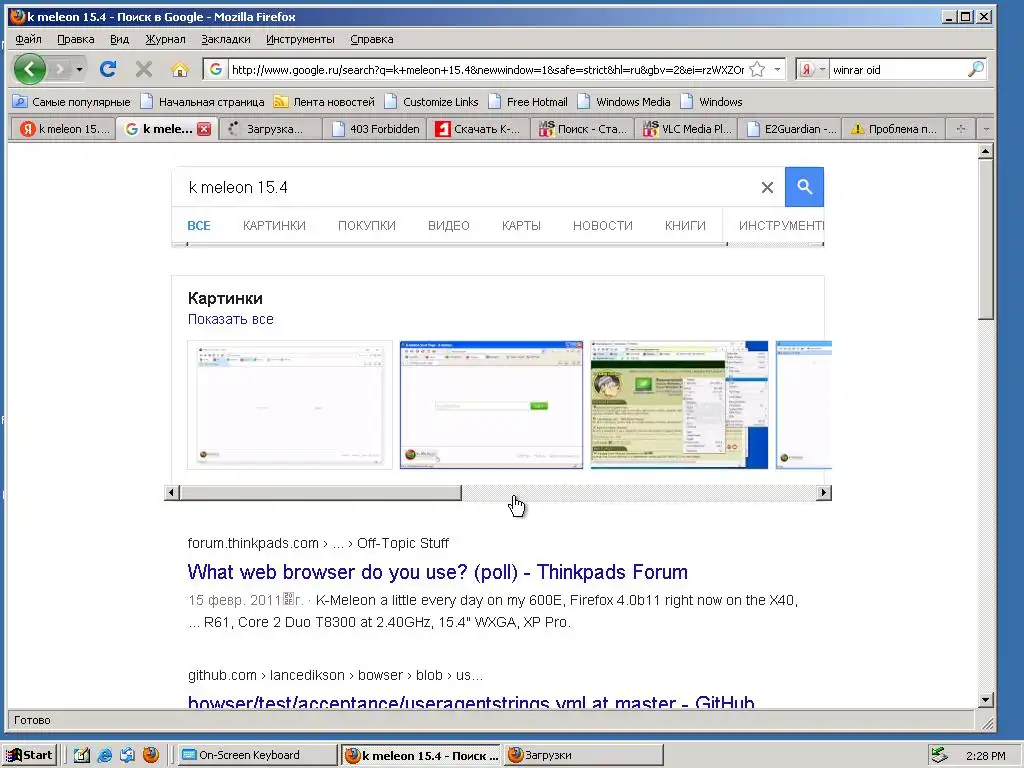
Task: Open the Файл menu
Action: pos(28,39)
